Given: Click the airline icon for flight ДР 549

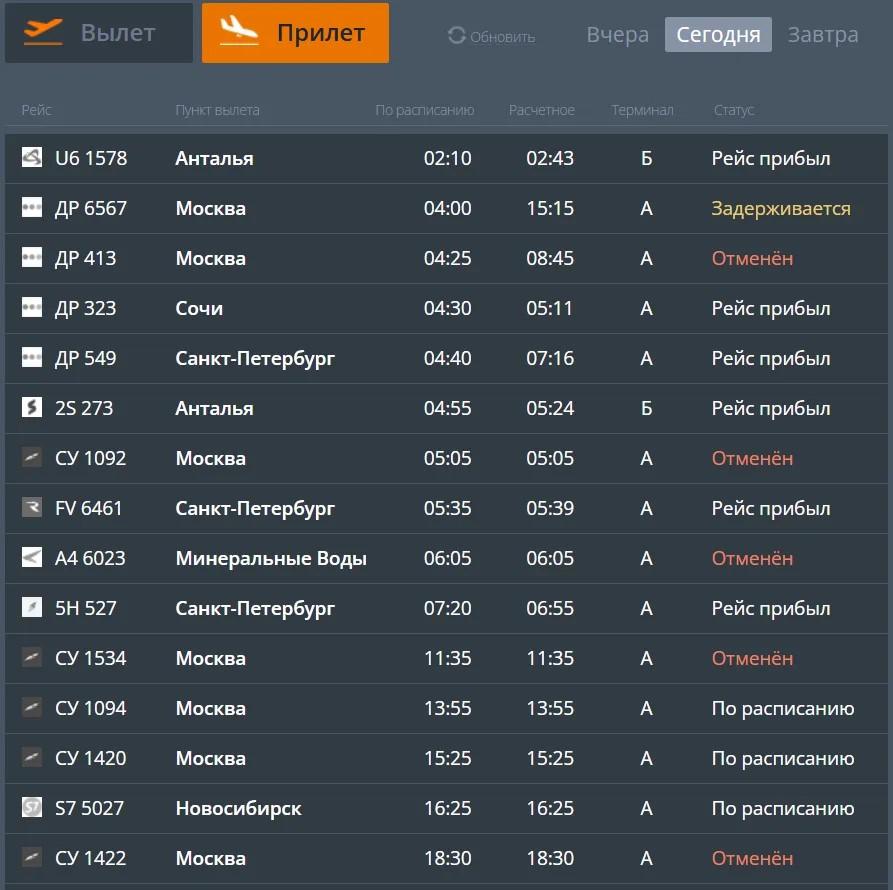Looking at the screenshot, I should click(x=32, y=358).
